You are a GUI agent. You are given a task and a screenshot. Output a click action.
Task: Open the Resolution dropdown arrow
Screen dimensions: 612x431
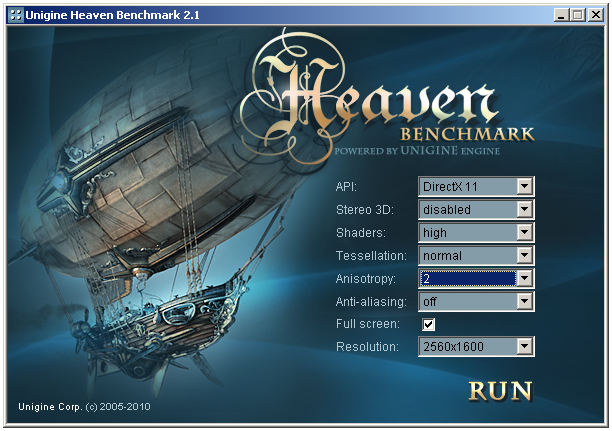(525, 346)
